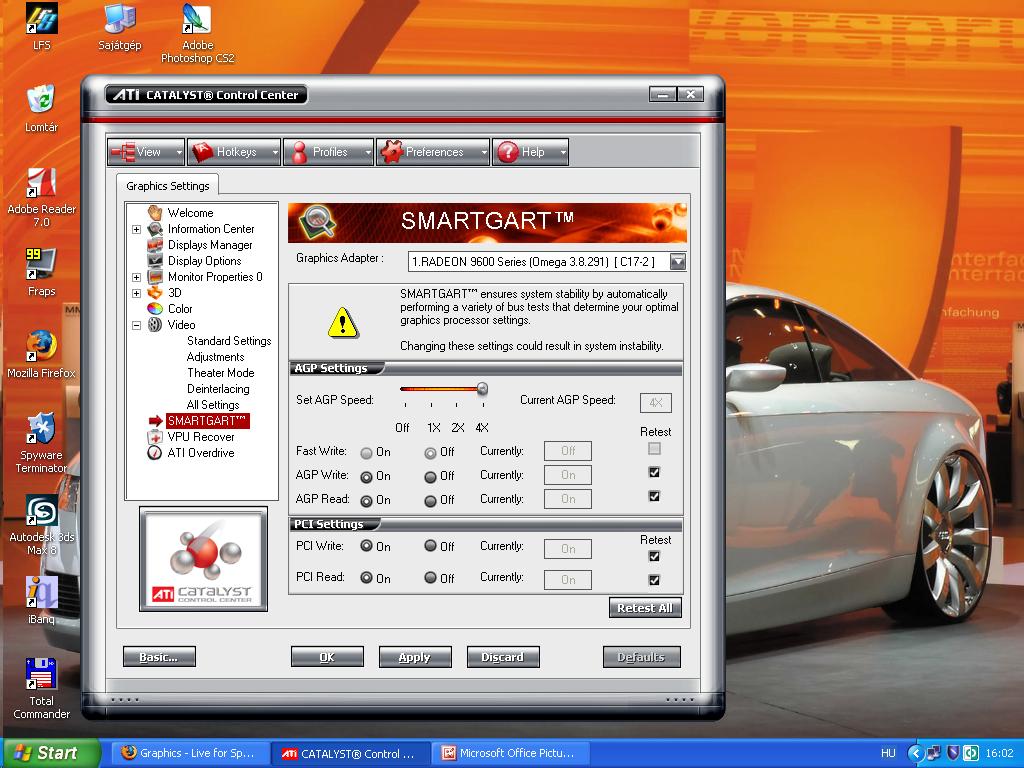This screenshot has width=1024, height=768.
Task: Toggle the AGP Write retest checkbox
Action: click(x=654, y=472)
